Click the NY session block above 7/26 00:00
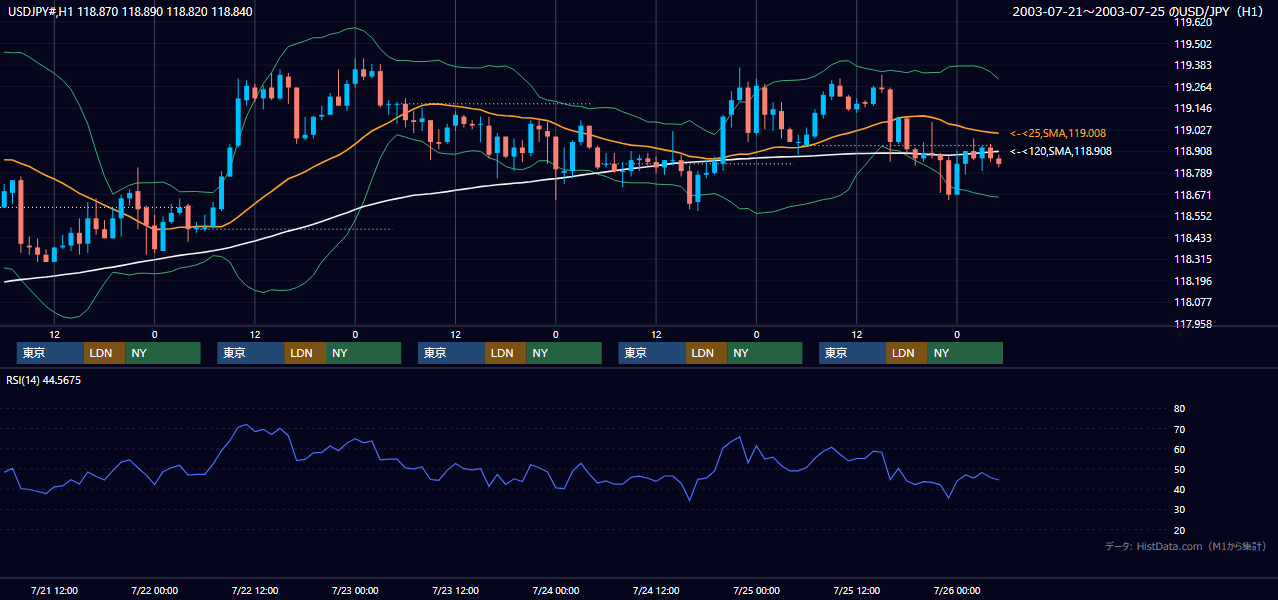The image size is (1278, 600). tap(964, 353)
